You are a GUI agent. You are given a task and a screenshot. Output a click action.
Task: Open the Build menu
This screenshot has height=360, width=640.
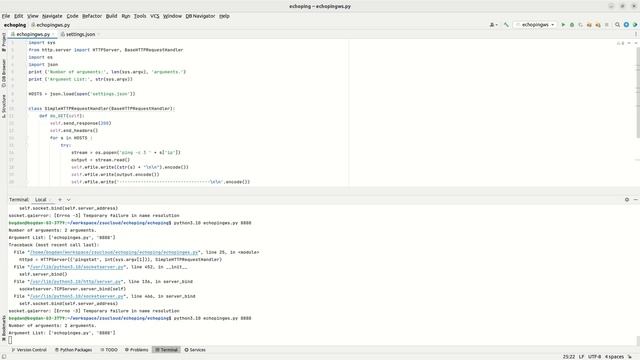pyautogui.click(x=111, y=16)
